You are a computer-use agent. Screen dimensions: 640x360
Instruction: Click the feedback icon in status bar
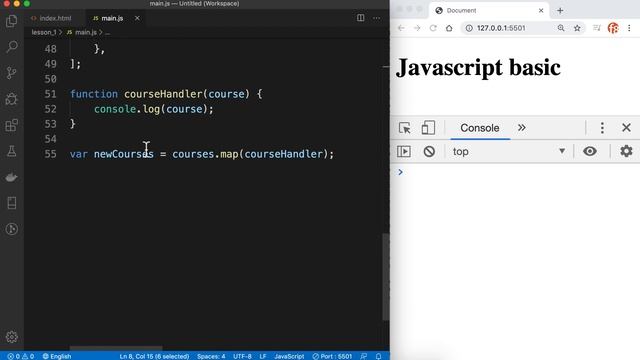coord(363,356)
